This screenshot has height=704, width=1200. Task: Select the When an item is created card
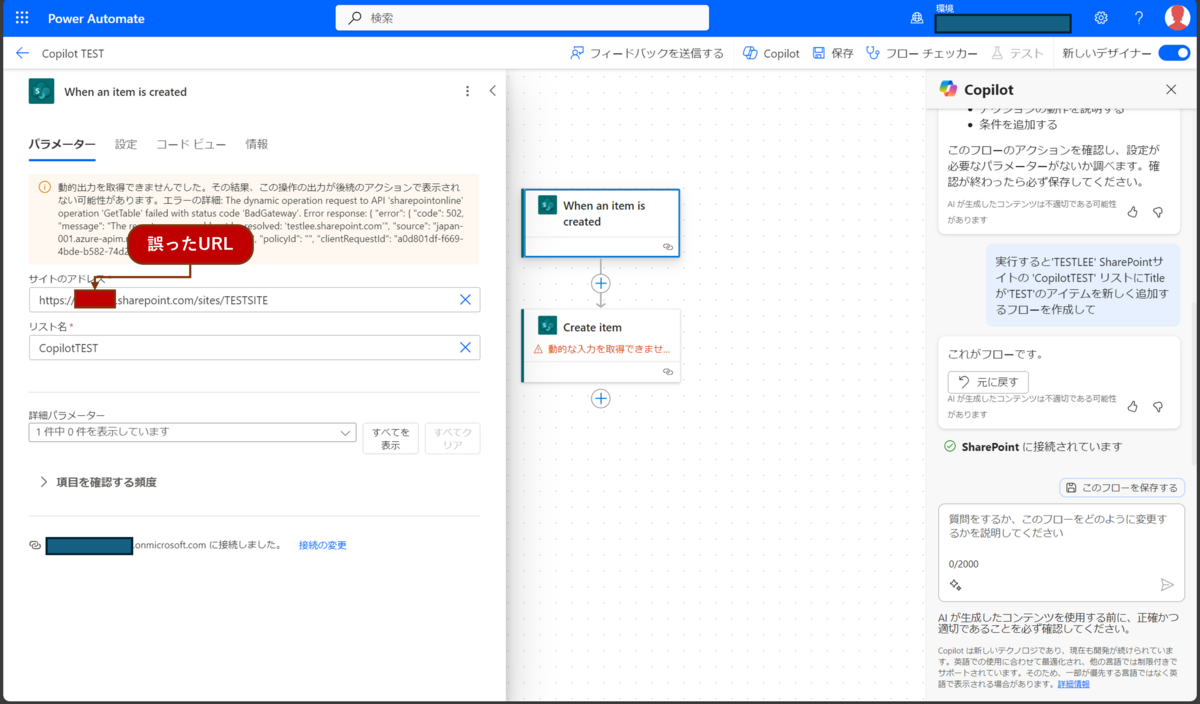pos(601,222)
